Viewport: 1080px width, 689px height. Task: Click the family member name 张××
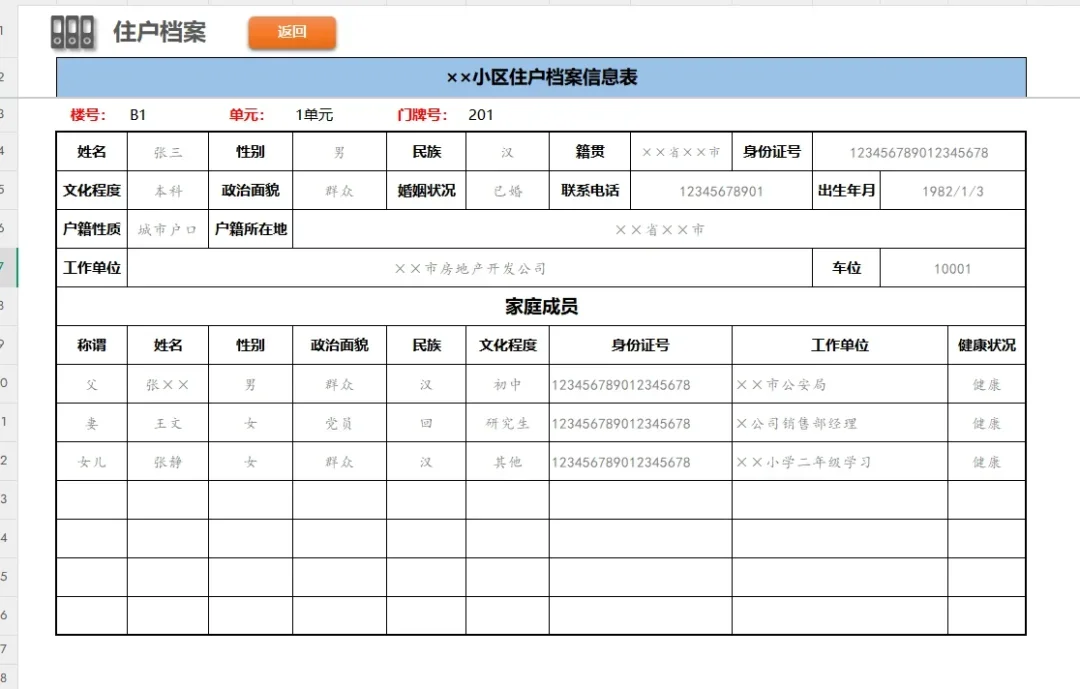168,384
